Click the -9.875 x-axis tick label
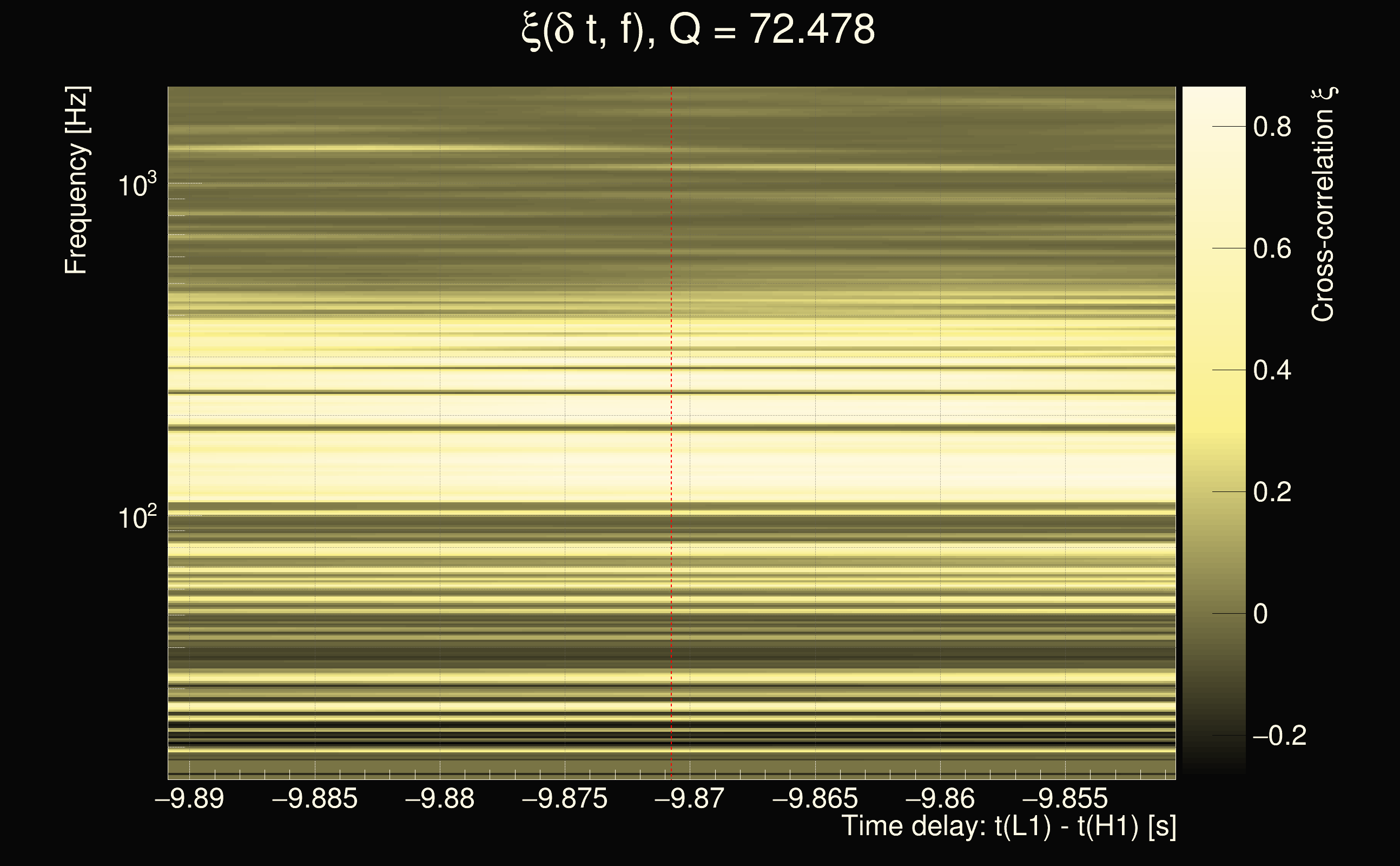This screenshot has width=1400, height=866. 565,798
